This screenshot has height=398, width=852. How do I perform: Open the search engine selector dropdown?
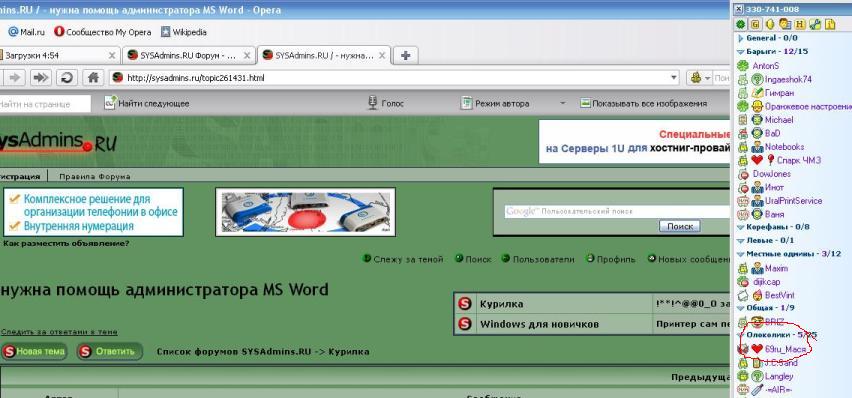[700, 78]
